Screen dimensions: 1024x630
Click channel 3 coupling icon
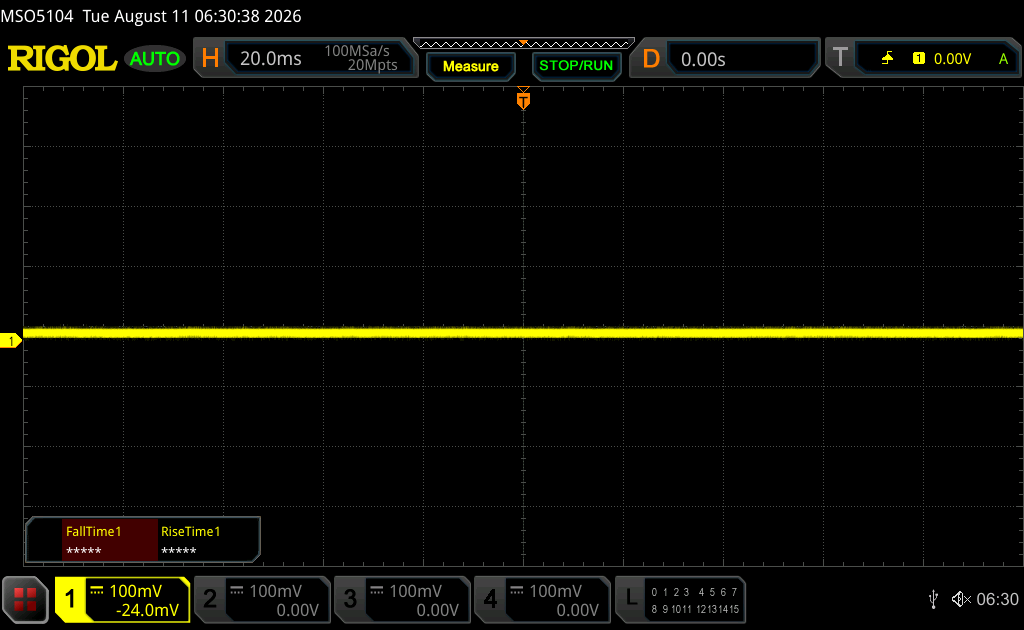tap(377, 590)
